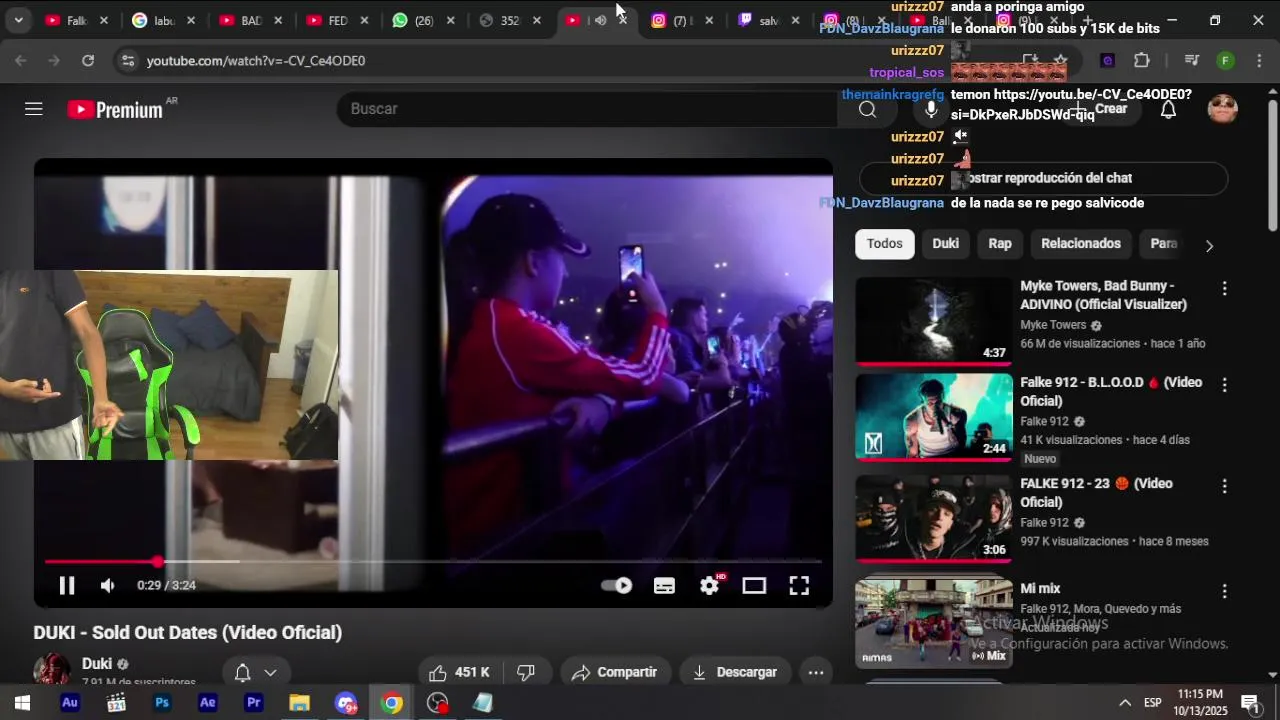
Task: Switch to theater mode view
Action: pos(754,586)
